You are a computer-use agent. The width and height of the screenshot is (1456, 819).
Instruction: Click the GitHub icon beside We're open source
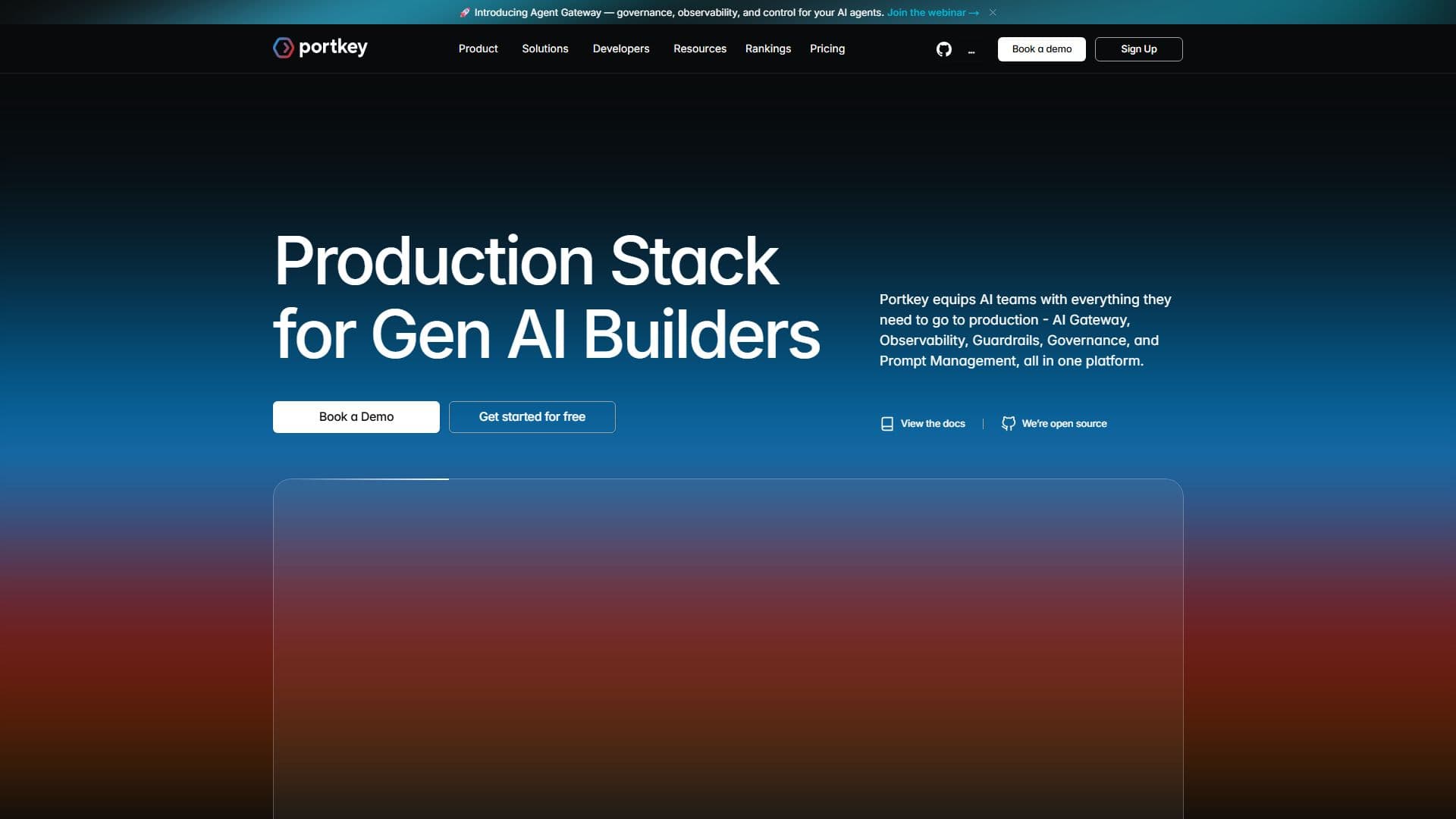(x=1009, y=424)
